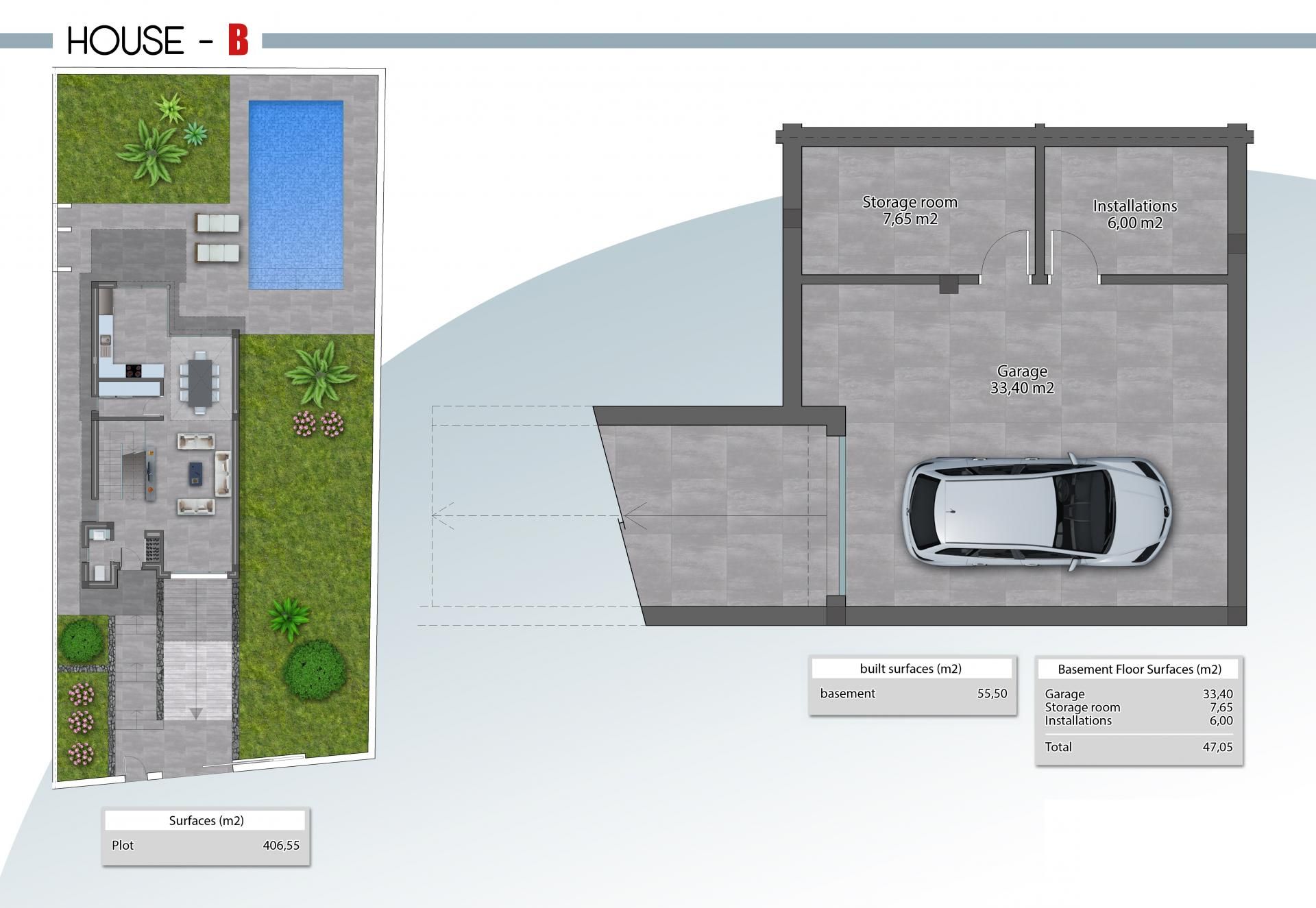Click the '7,65 m2' storage room area text

(x=910, y=219)
